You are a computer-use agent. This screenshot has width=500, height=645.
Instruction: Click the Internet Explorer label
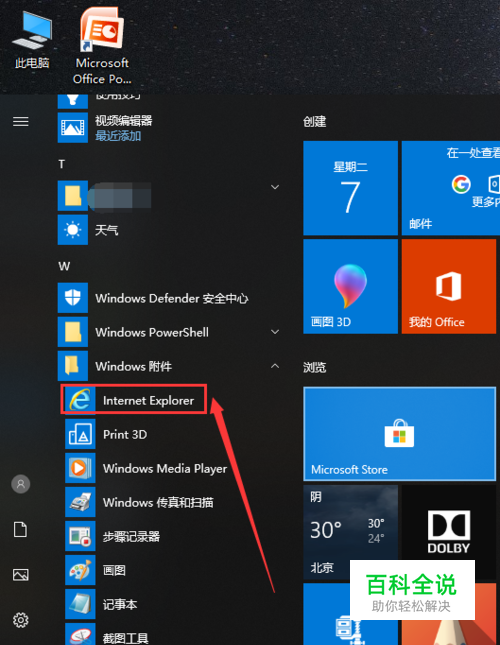pyautogui.click(x=148, y=400)
